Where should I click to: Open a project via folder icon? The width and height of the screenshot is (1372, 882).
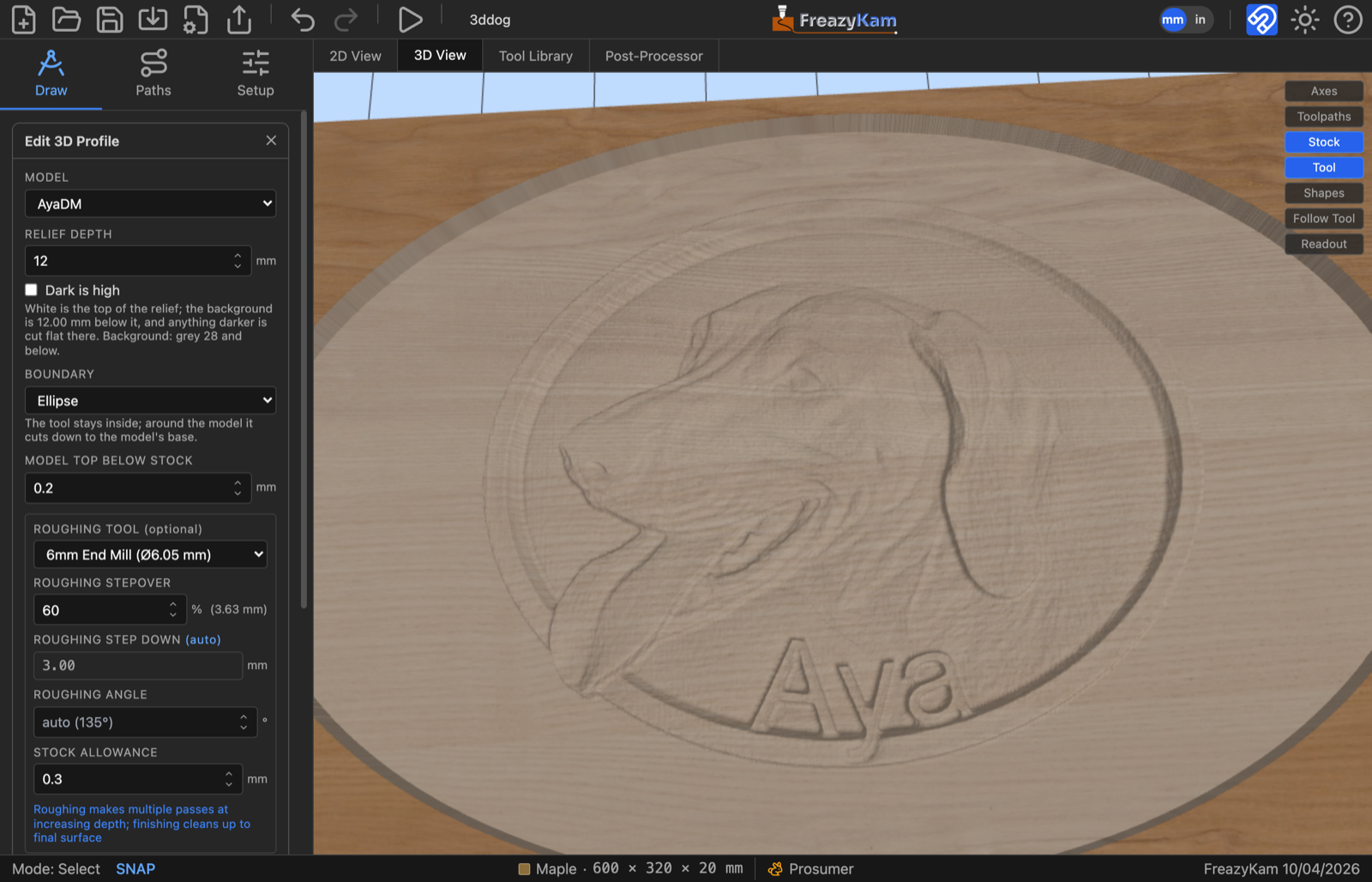[67, 19]
